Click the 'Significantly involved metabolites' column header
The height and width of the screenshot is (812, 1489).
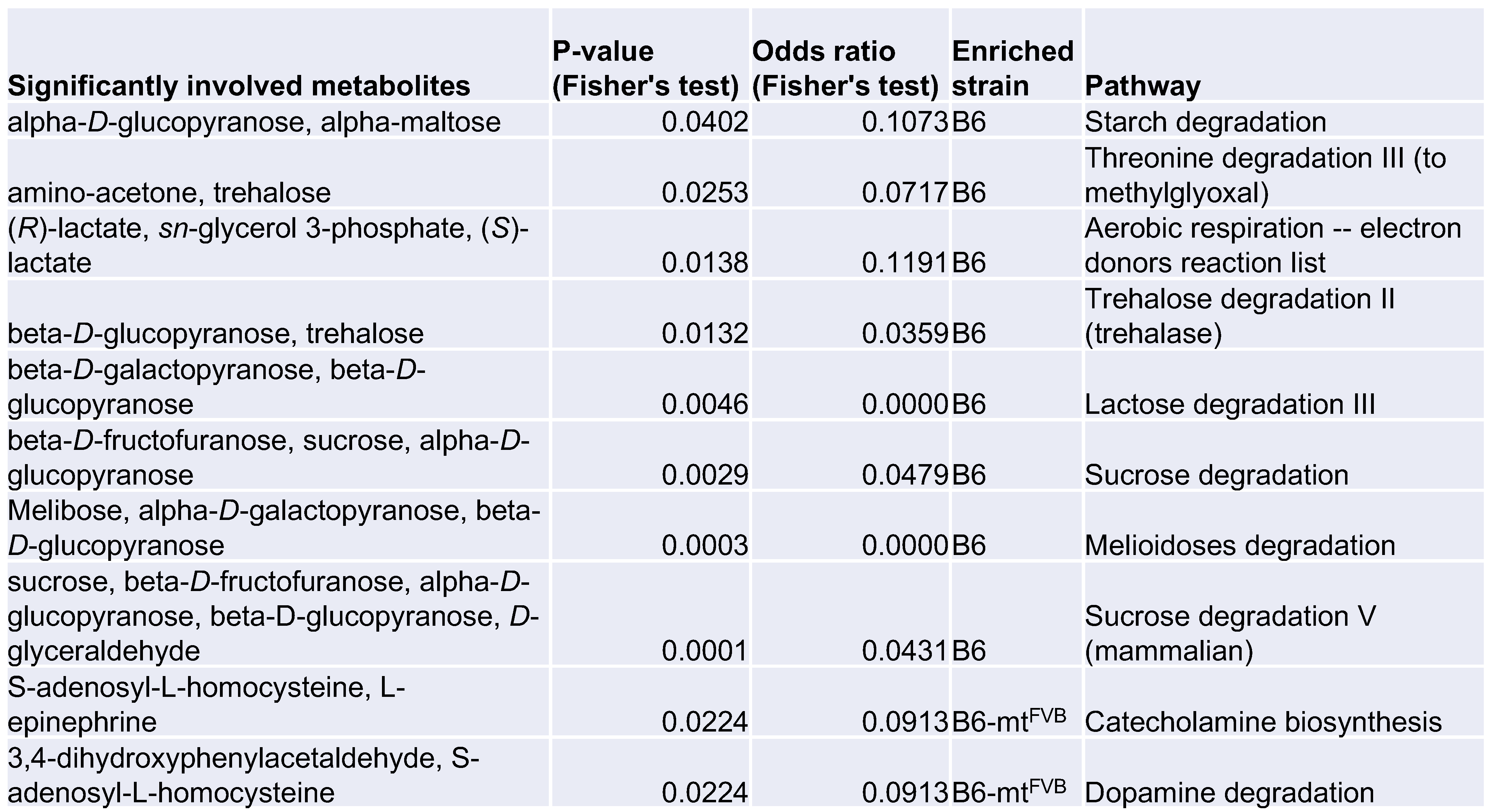click(239, 86)
